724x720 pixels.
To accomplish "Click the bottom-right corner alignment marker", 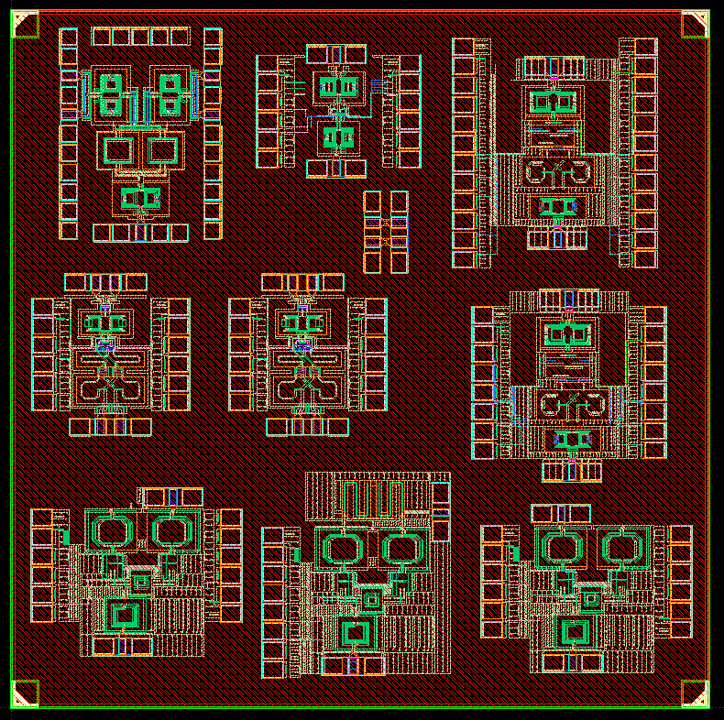I will (x=694, y=692).
